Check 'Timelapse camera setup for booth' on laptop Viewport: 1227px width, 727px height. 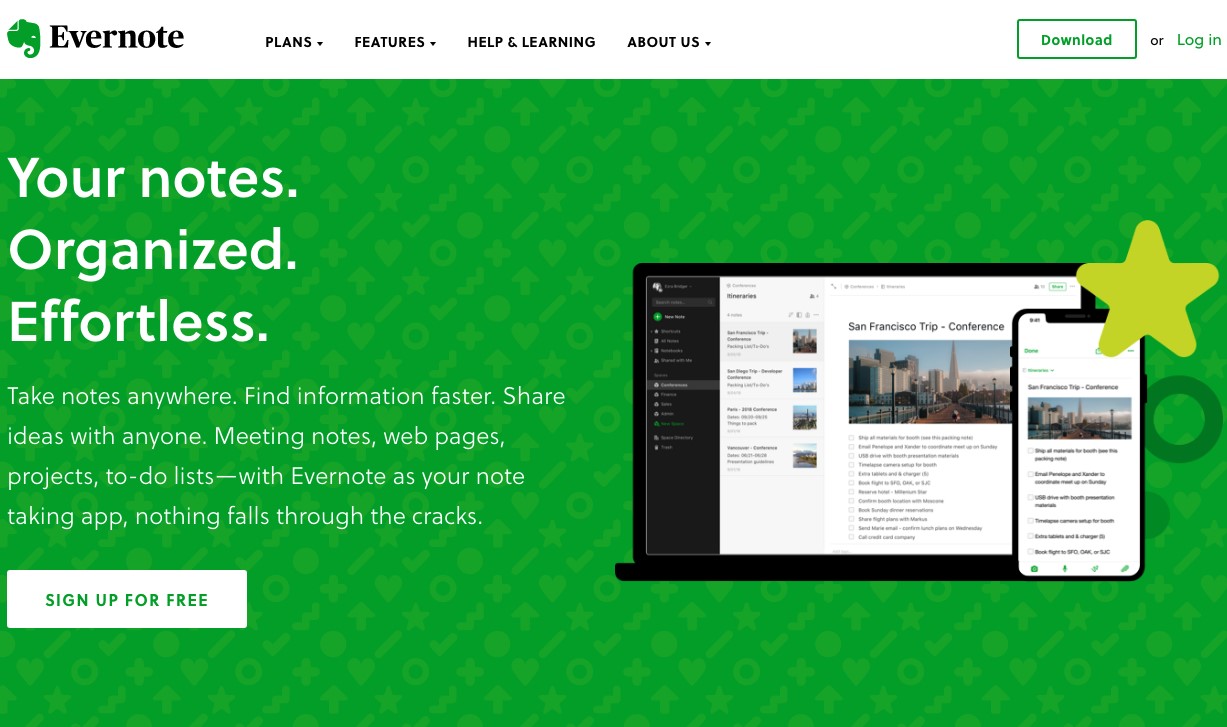pos(851,465)
